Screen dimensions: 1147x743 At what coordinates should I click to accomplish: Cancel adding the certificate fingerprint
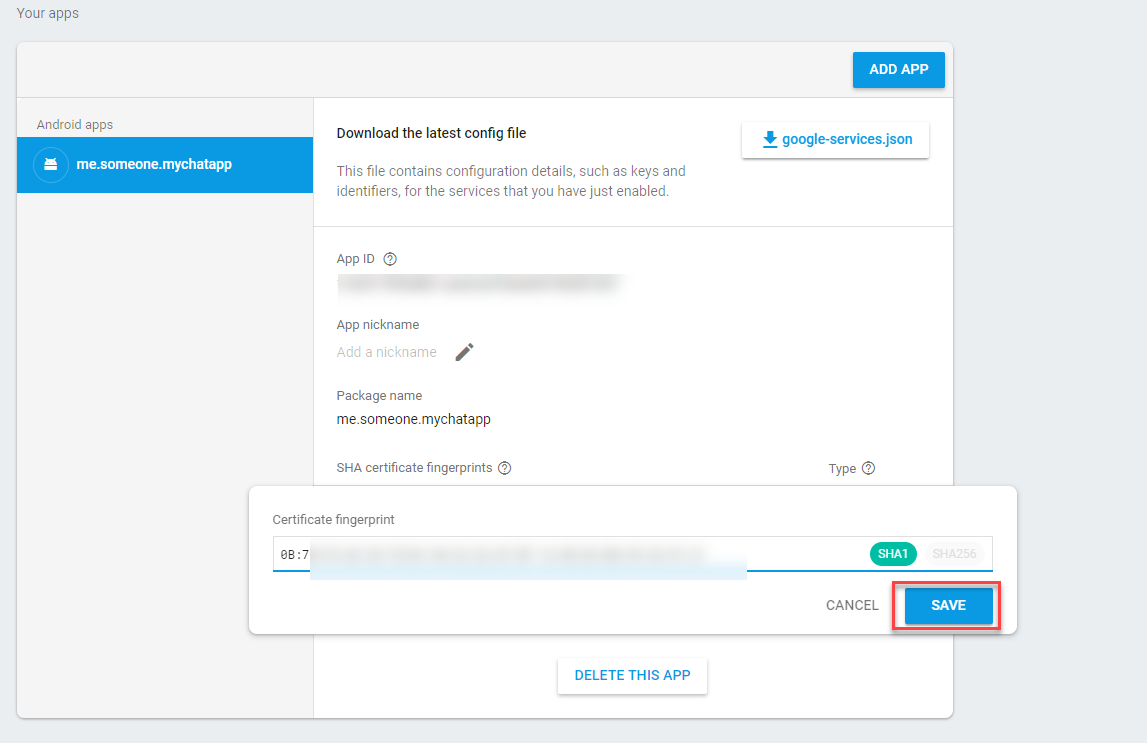click(852, 605)
